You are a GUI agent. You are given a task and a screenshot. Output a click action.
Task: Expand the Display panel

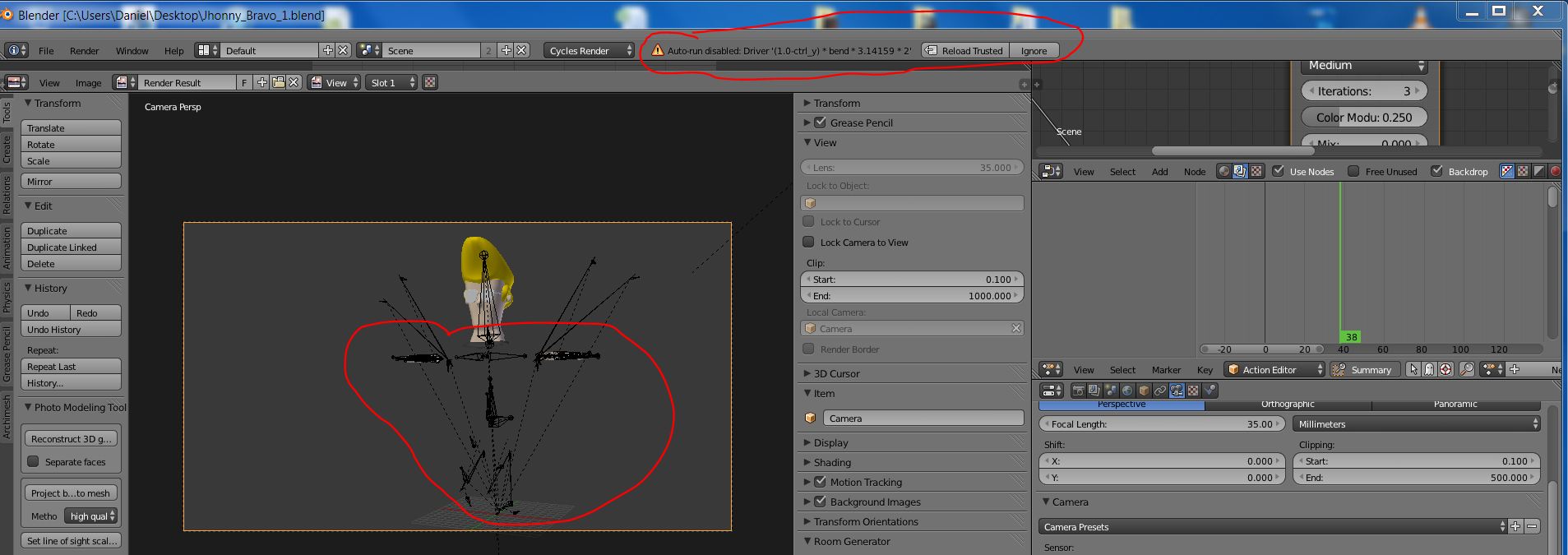tap(830, 442)
